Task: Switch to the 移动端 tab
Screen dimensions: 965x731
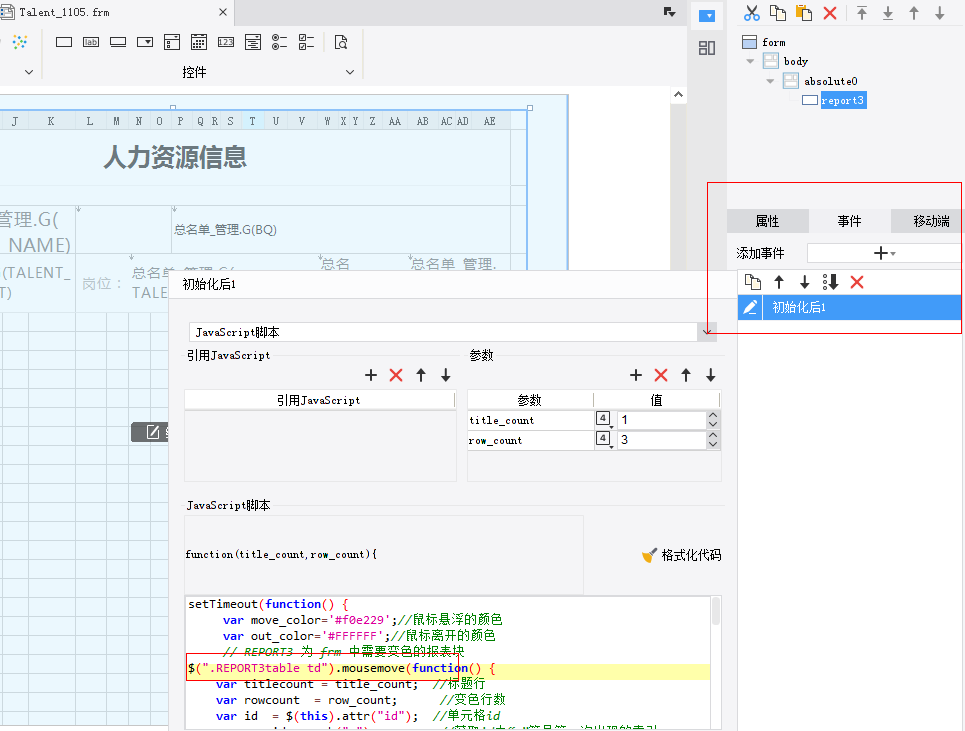Action: tap(931, 221)
